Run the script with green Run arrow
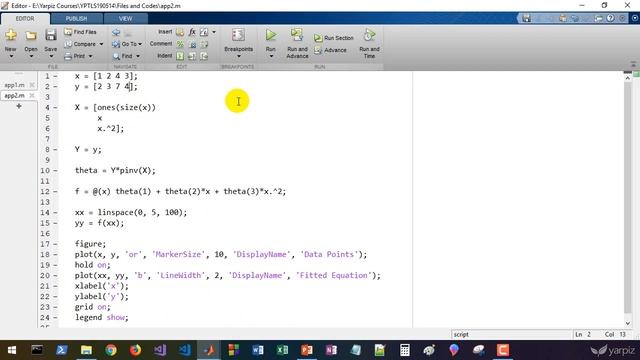 [x=271, y=35]
